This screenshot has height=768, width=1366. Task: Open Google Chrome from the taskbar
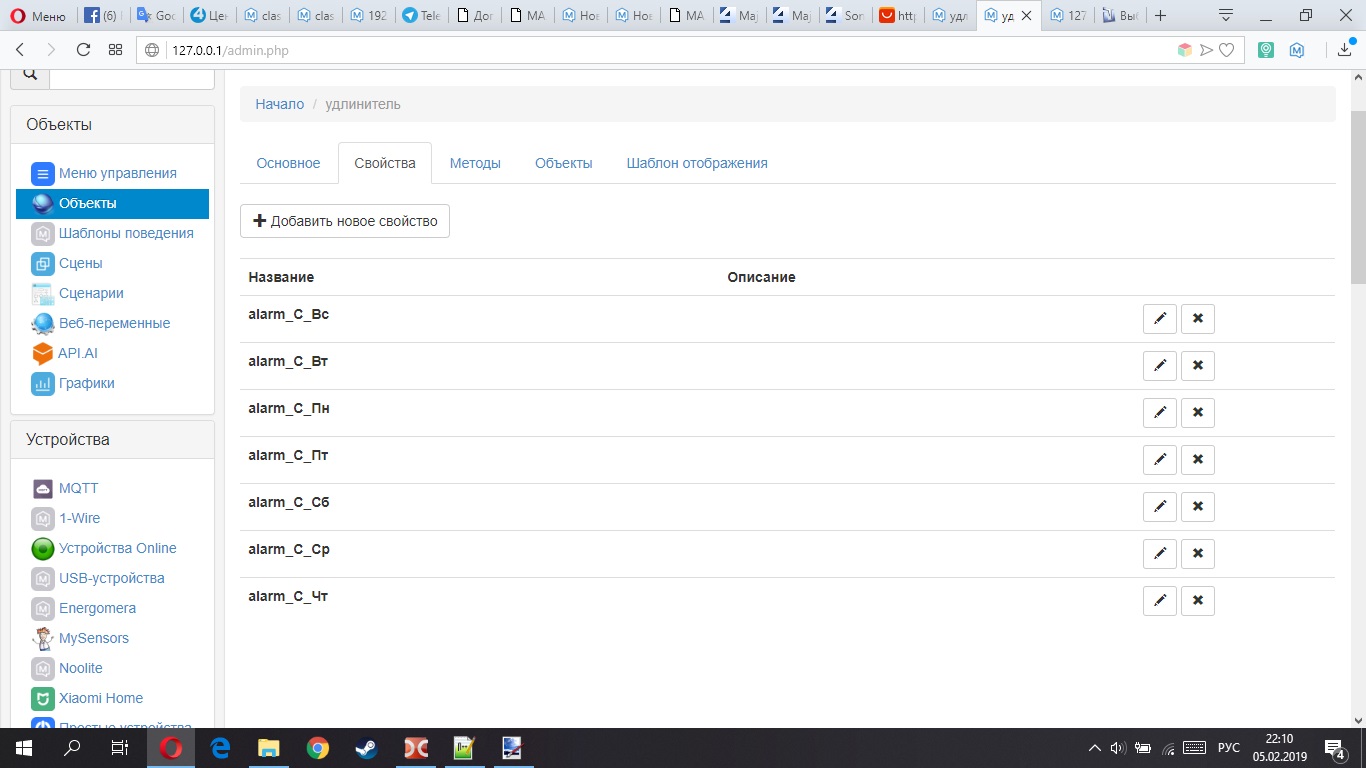(x=318, y=748)
